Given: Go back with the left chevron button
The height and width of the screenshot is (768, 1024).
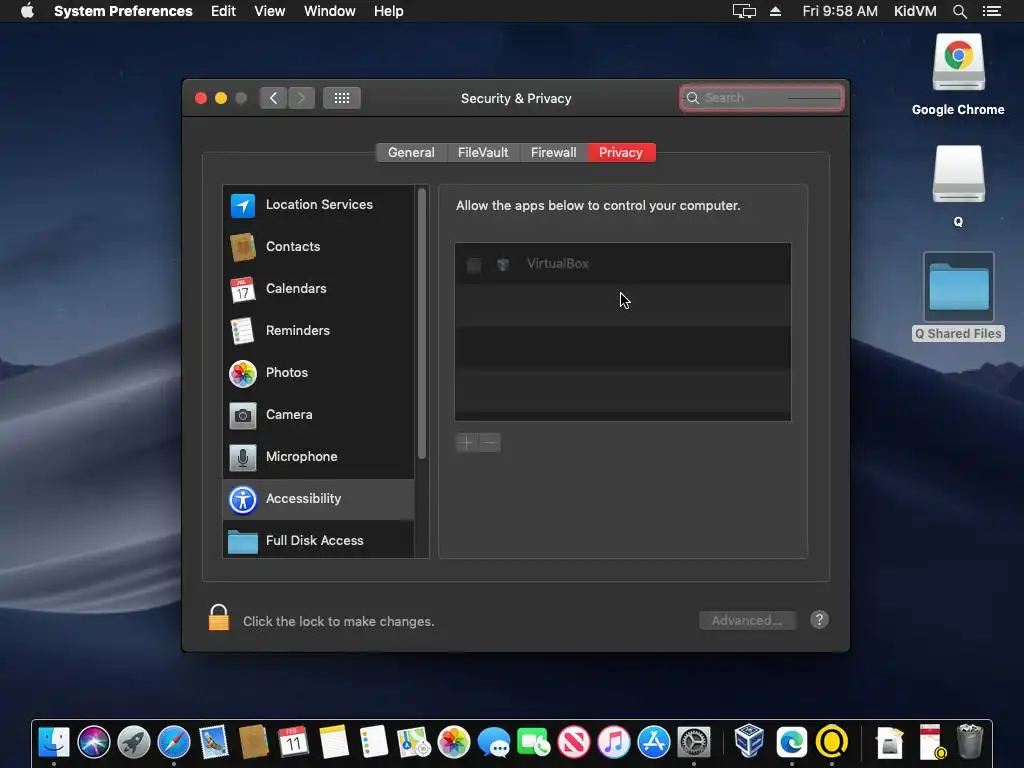Looking at the screenshot, I should [x=273, y=98].
